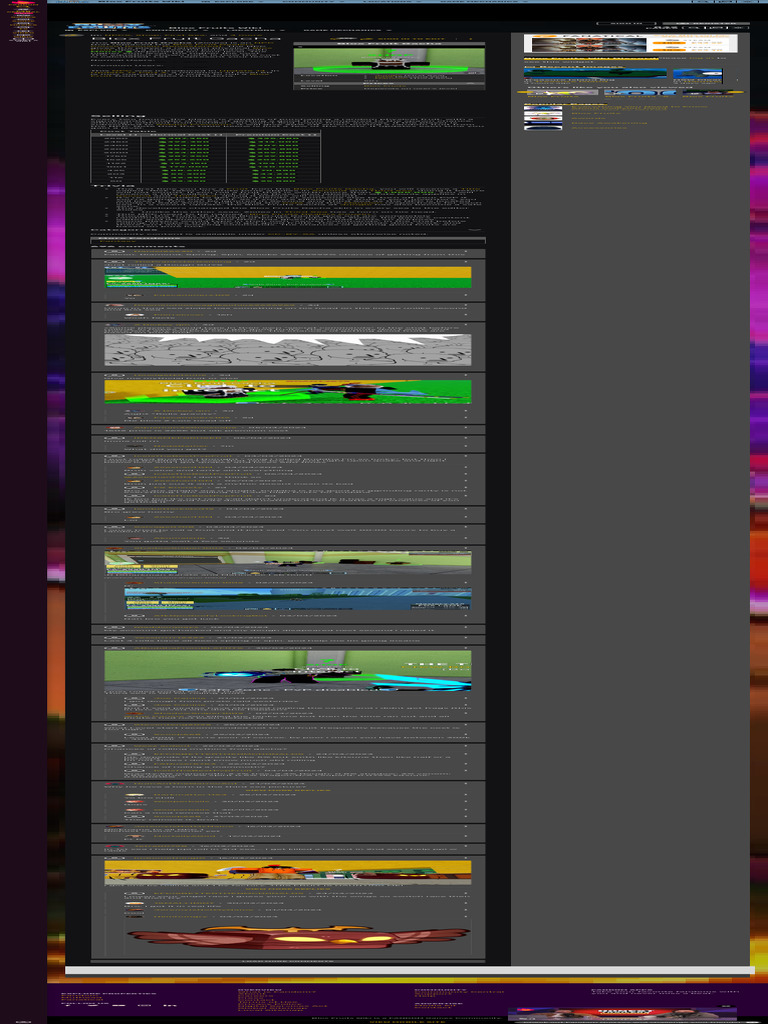768x1024 pixels.
Task: Open the gray cracked-pattern comment image
Action: tap(287, 349)
